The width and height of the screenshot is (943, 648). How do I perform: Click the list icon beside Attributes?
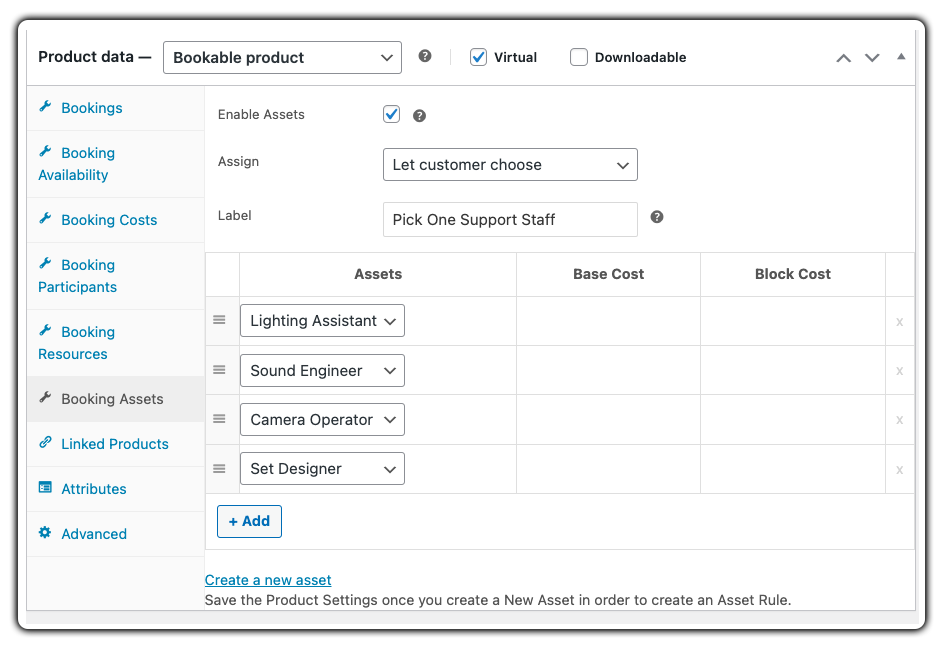pos(45,487)
